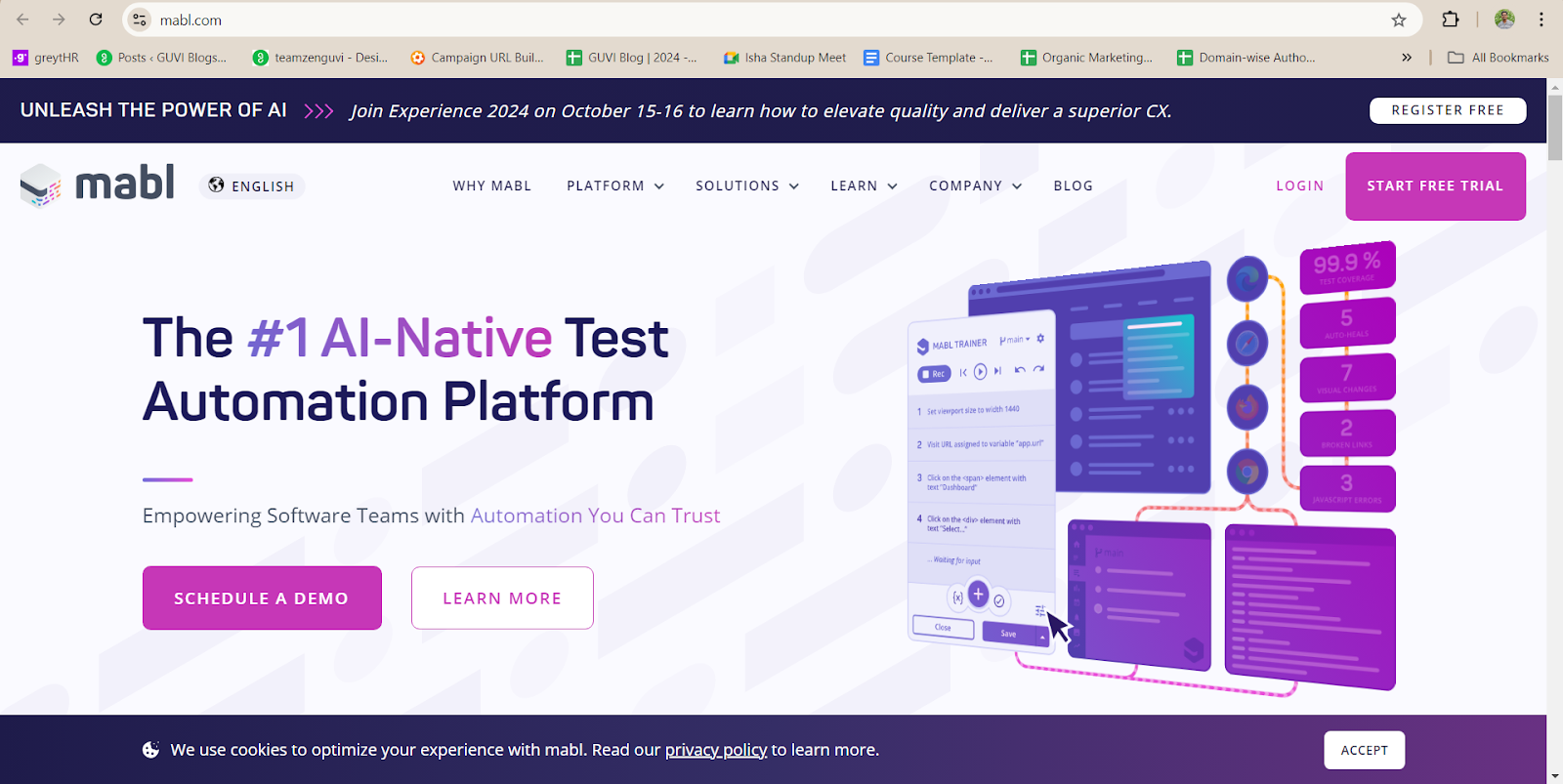Image resolution: width=1563 pixels, height=784 pixels.
Task: Click the Experience 2024 announcement text
Action: coord(761,111)
